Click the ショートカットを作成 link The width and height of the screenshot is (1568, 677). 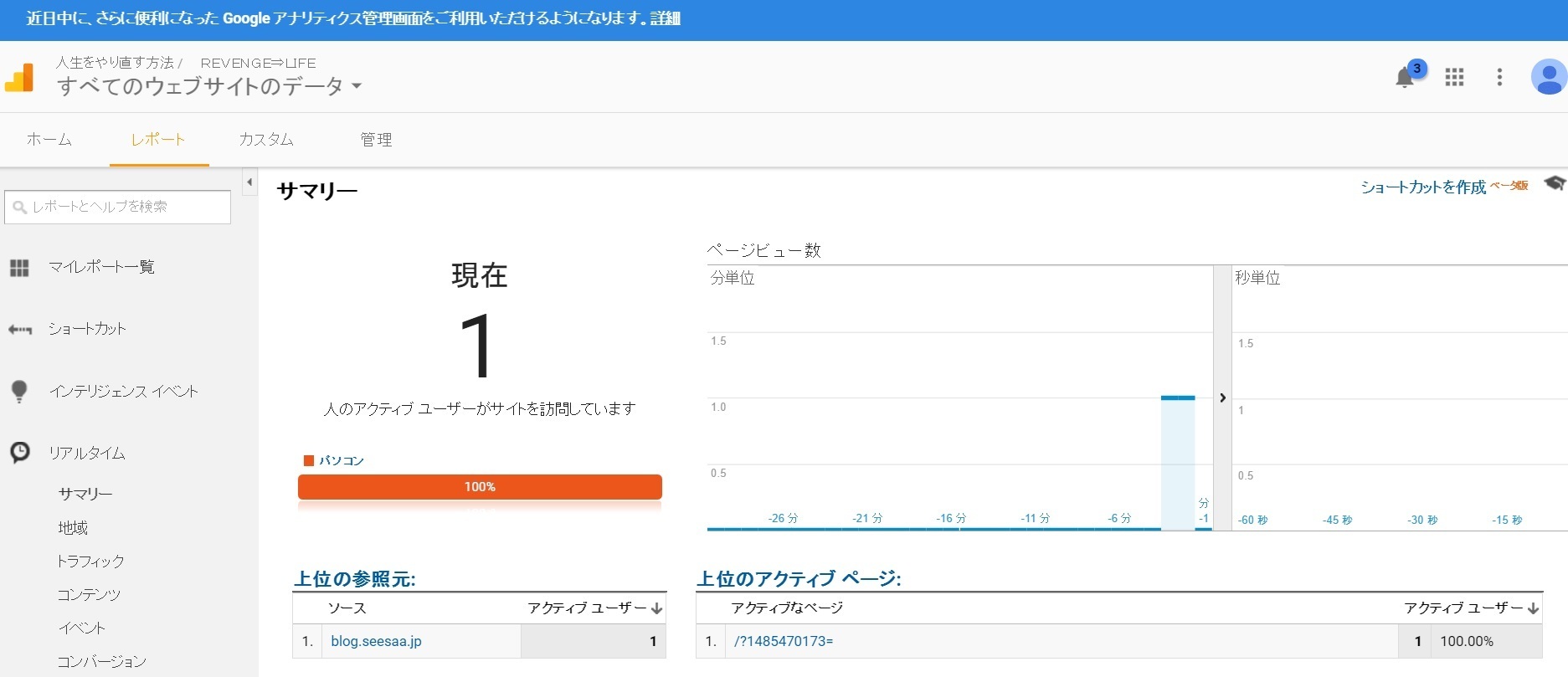coord(1423,187)
